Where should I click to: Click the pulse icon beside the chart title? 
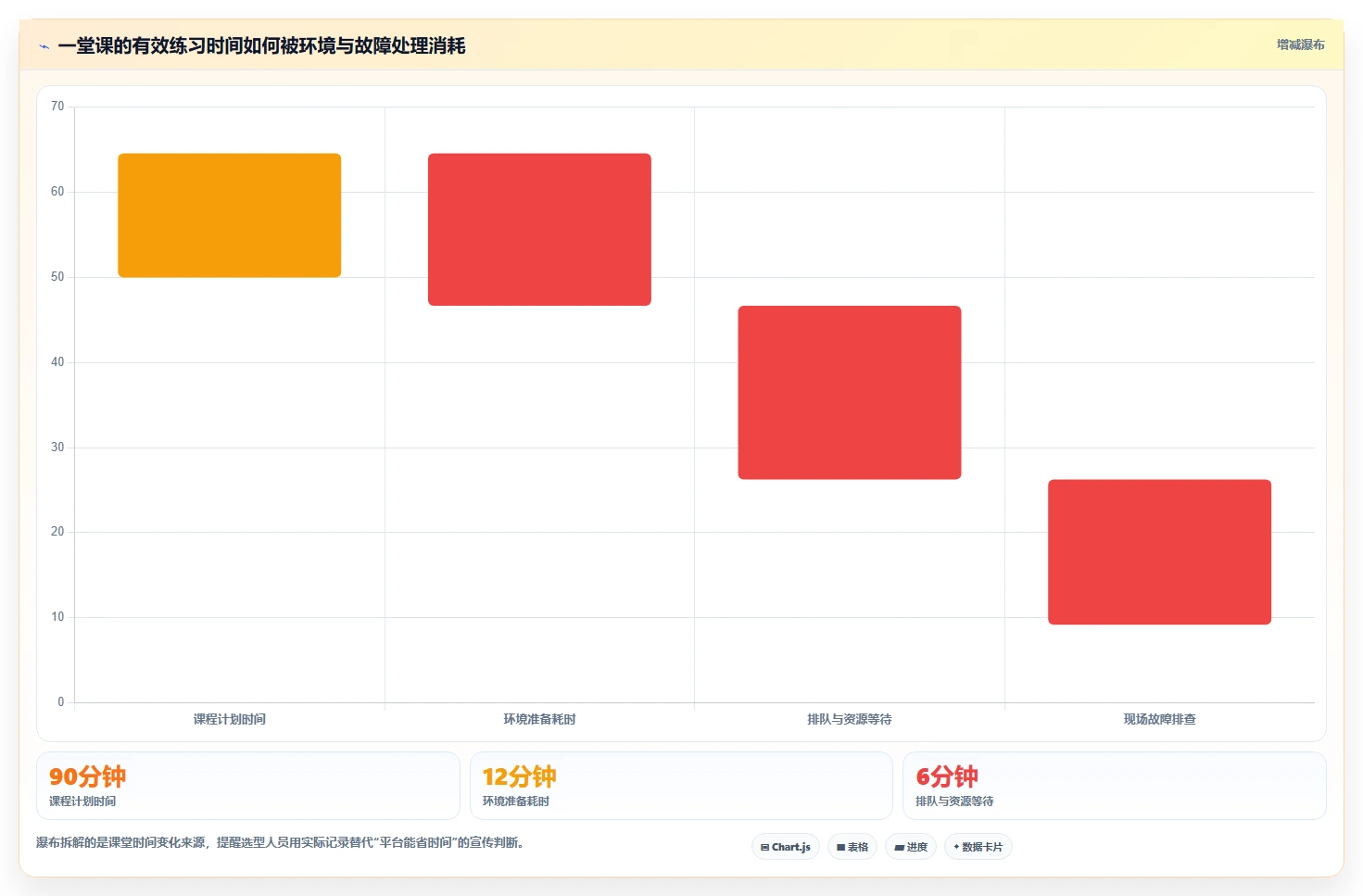(x=44, y=46)
